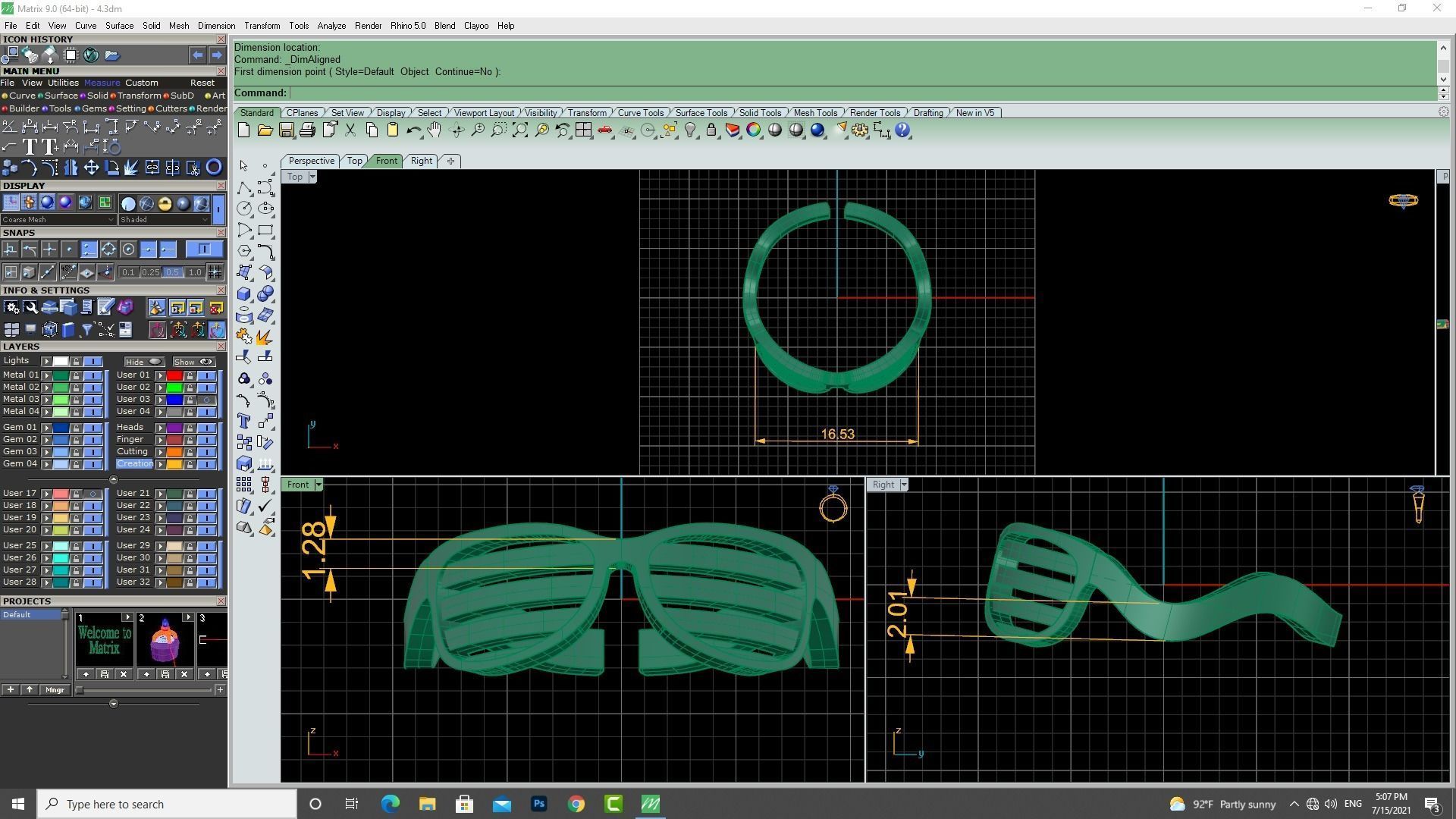Open the Drafting toolbar tab
This screenshot has width=1456, height=819.
coord(928,113)
